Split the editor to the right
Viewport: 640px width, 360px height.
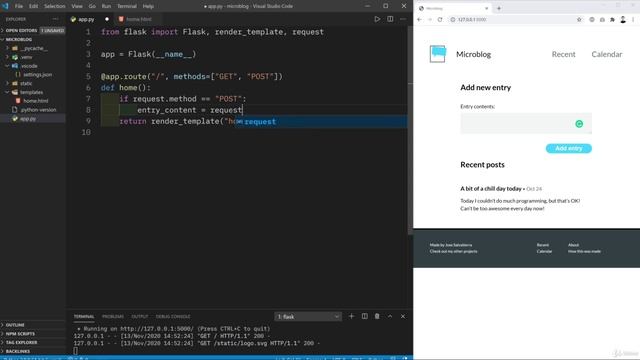click(390, 19)
